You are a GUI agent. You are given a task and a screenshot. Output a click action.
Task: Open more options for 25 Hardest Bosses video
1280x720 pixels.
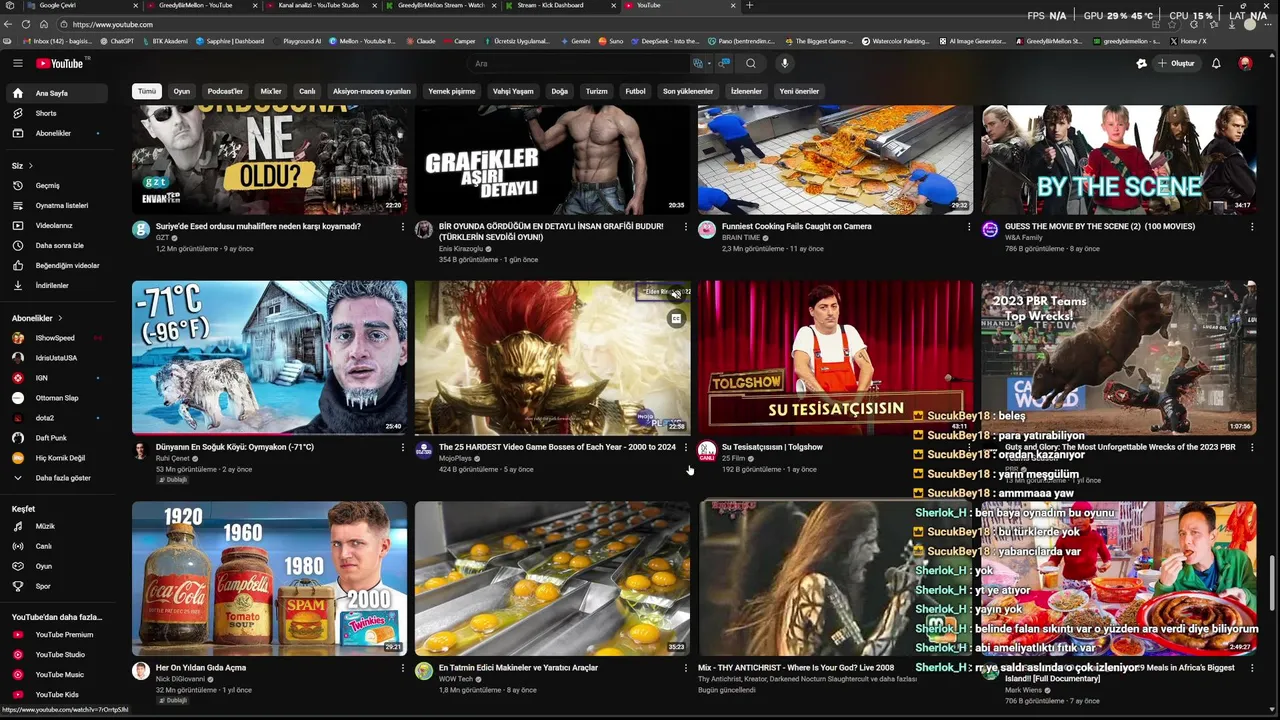[686, 448]
